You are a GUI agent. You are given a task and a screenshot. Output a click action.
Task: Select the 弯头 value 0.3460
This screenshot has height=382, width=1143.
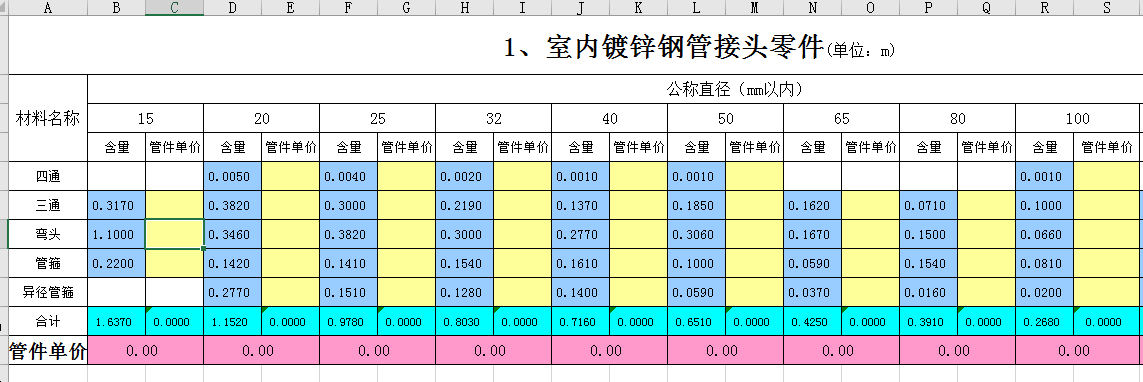tap(233, 234)
